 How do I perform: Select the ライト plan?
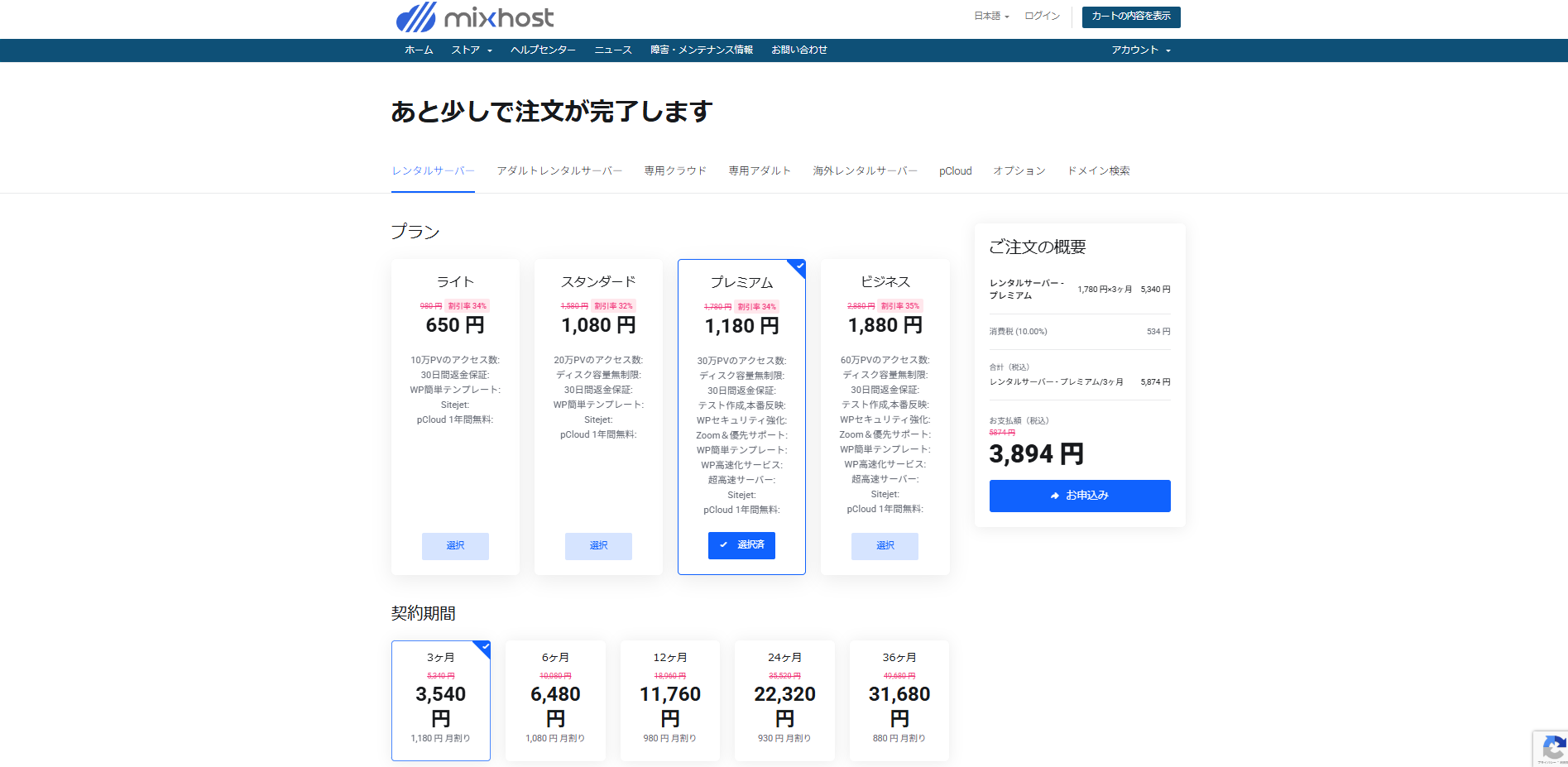pos(455,546)
